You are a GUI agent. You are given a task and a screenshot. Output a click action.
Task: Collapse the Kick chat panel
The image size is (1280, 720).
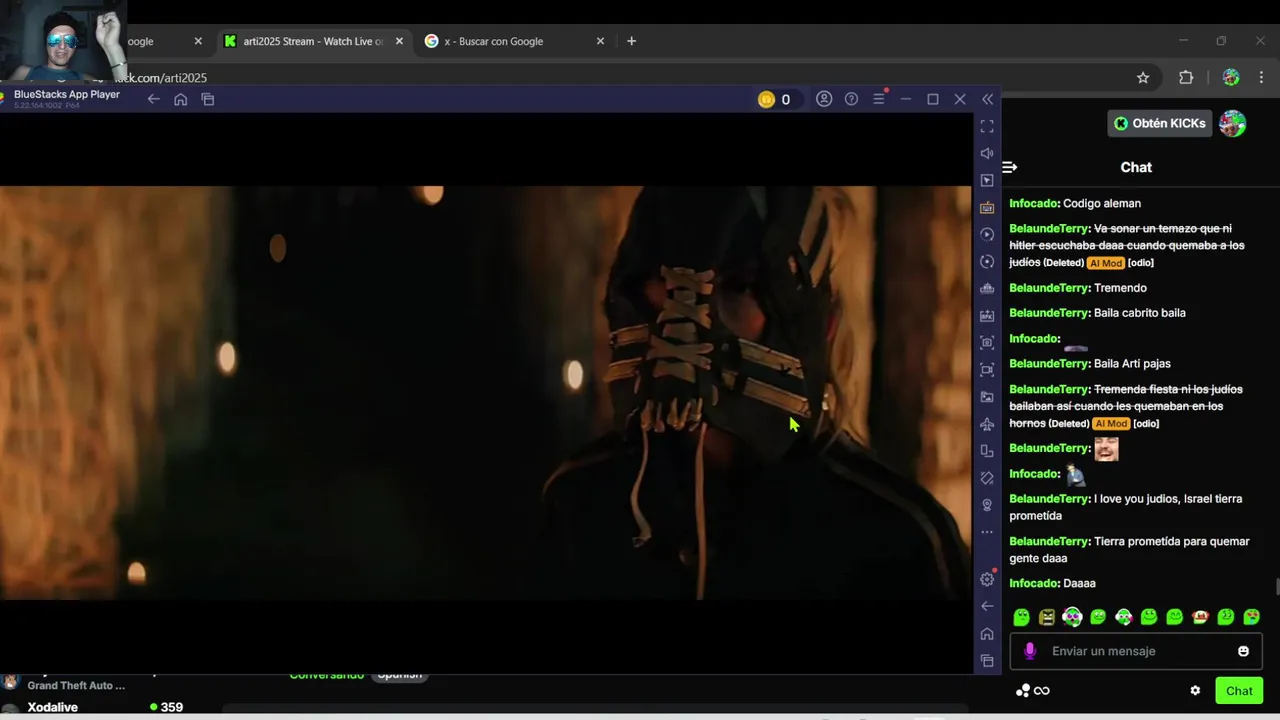click(x=1010, y=167)
